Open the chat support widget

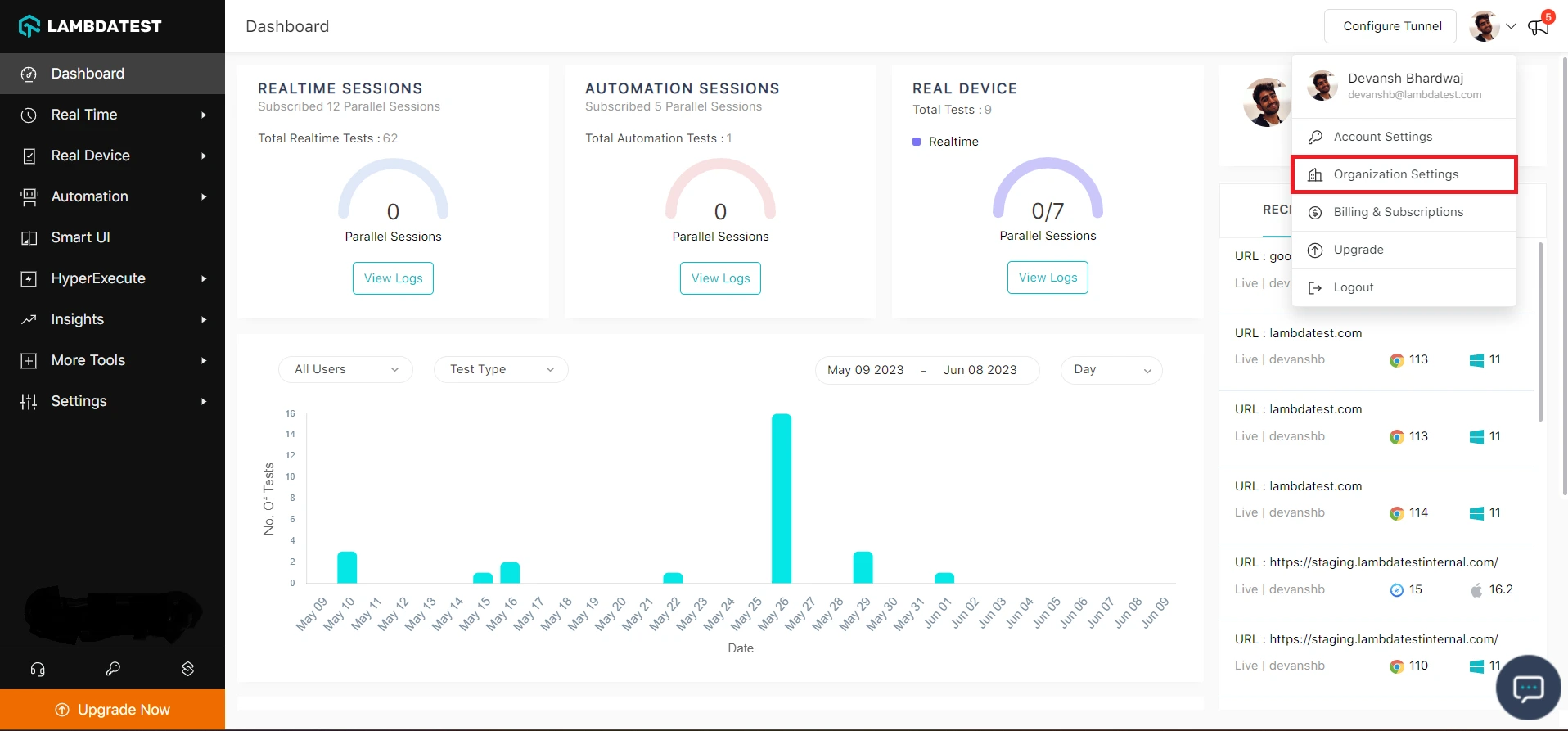(1527, 688)
